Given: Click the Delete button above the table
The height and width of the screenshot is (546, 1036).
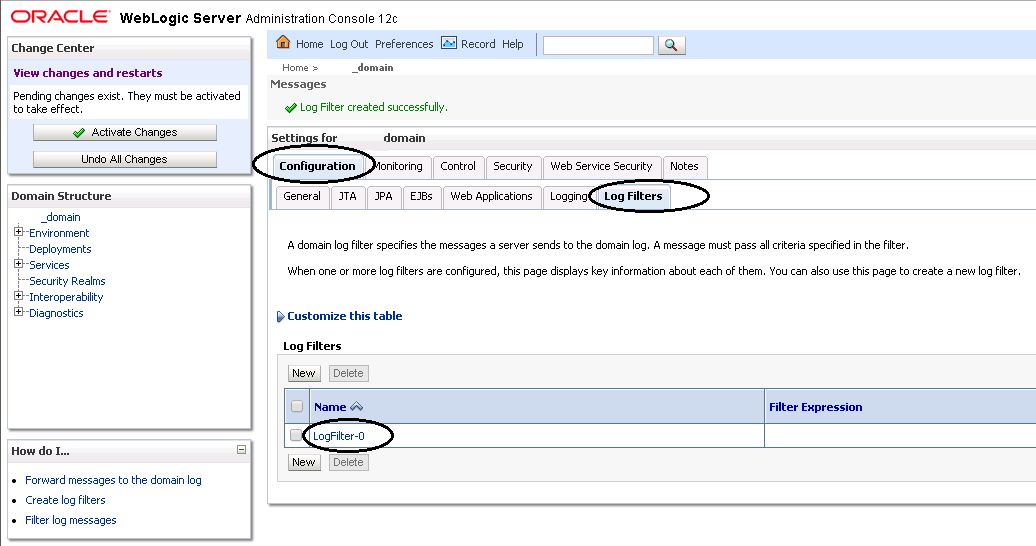Looking at the screenshot, I should [348, 373].
